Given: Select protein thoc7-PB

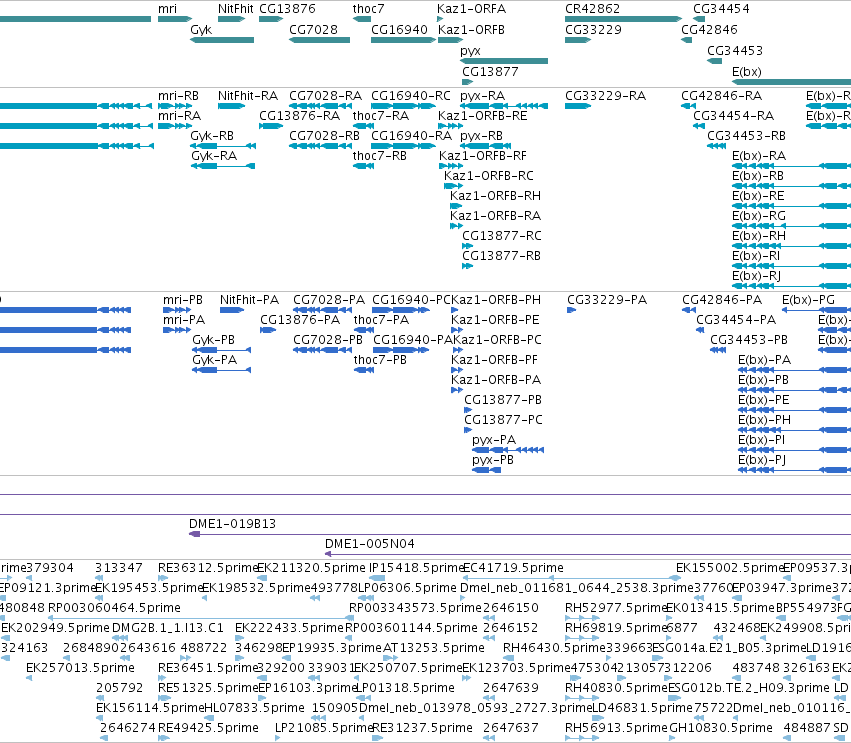Looking at the screenshot, I should [380, 360].
